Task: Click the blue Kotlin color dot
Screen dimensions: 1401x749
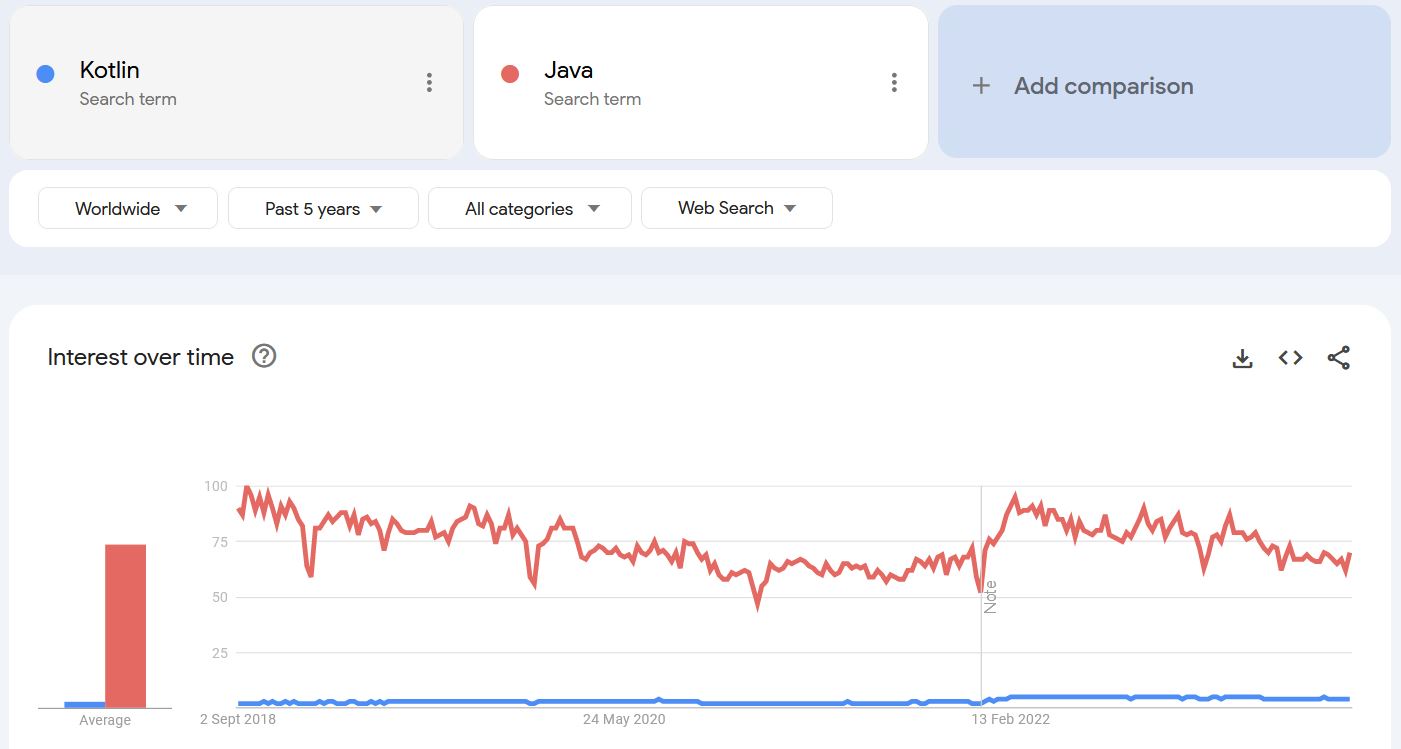Action: (x=45, y=74)
